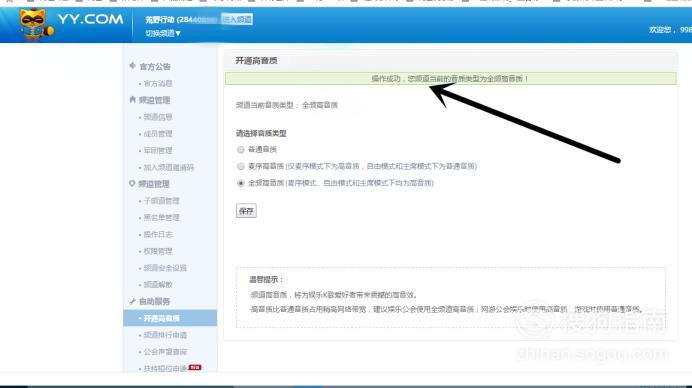Click the 进入频道 button in header
Viewport: 692px width, 388px height.
tap(237, 19)
